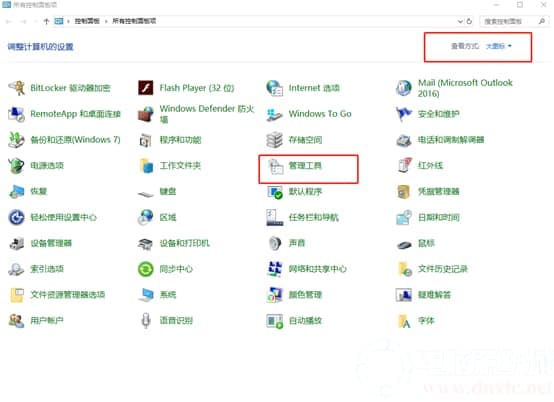Screen dimensions: 554x402
Task: Go up one level with the up arrow
Action: click(x=46, y=21)
